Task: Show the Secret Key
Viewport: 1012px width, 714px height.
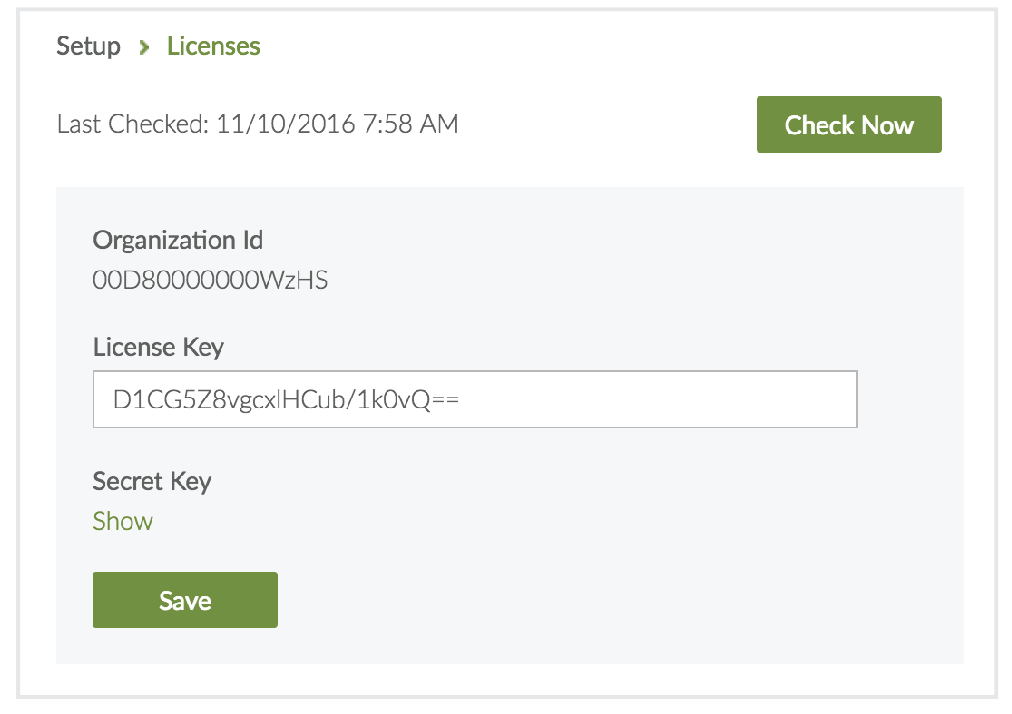Action: click(x=122, y=521)
